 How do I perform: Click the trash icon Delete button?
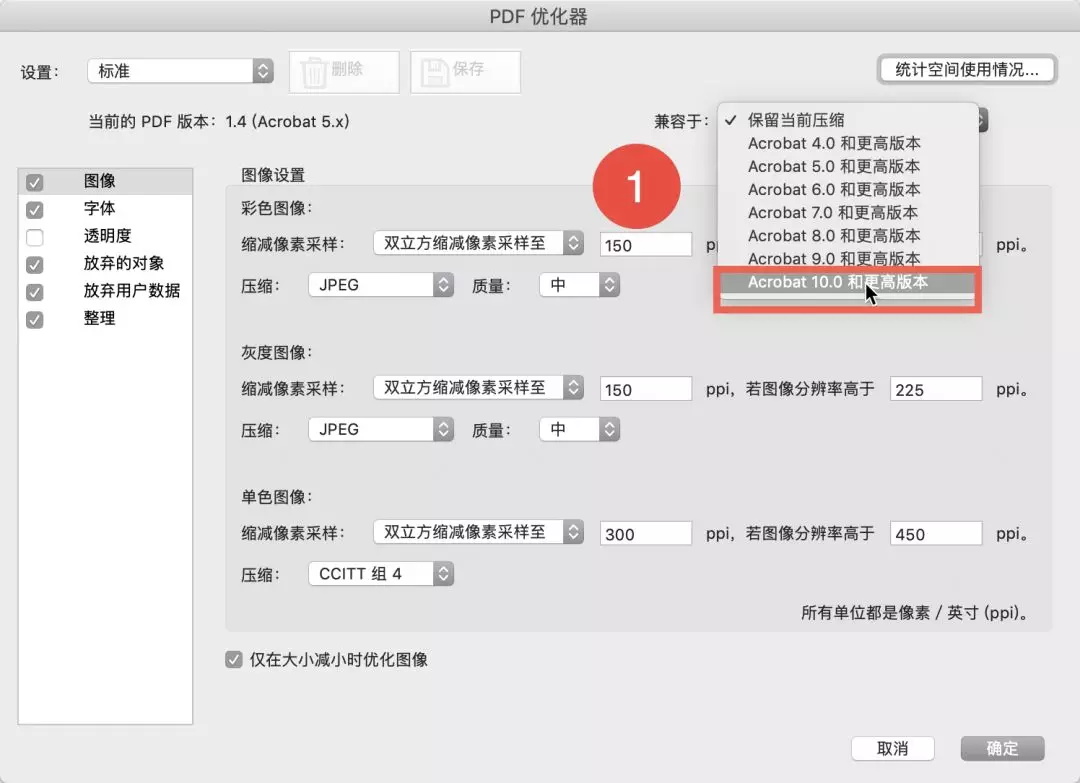tap(344, 72)
